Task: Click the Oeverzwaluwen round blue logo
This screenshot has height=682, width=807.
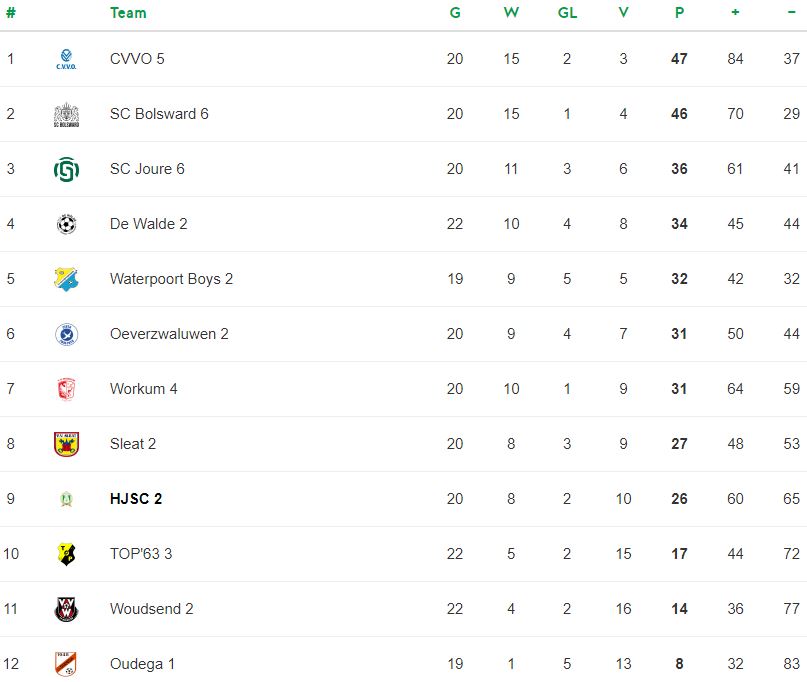Action: [66, 334]
